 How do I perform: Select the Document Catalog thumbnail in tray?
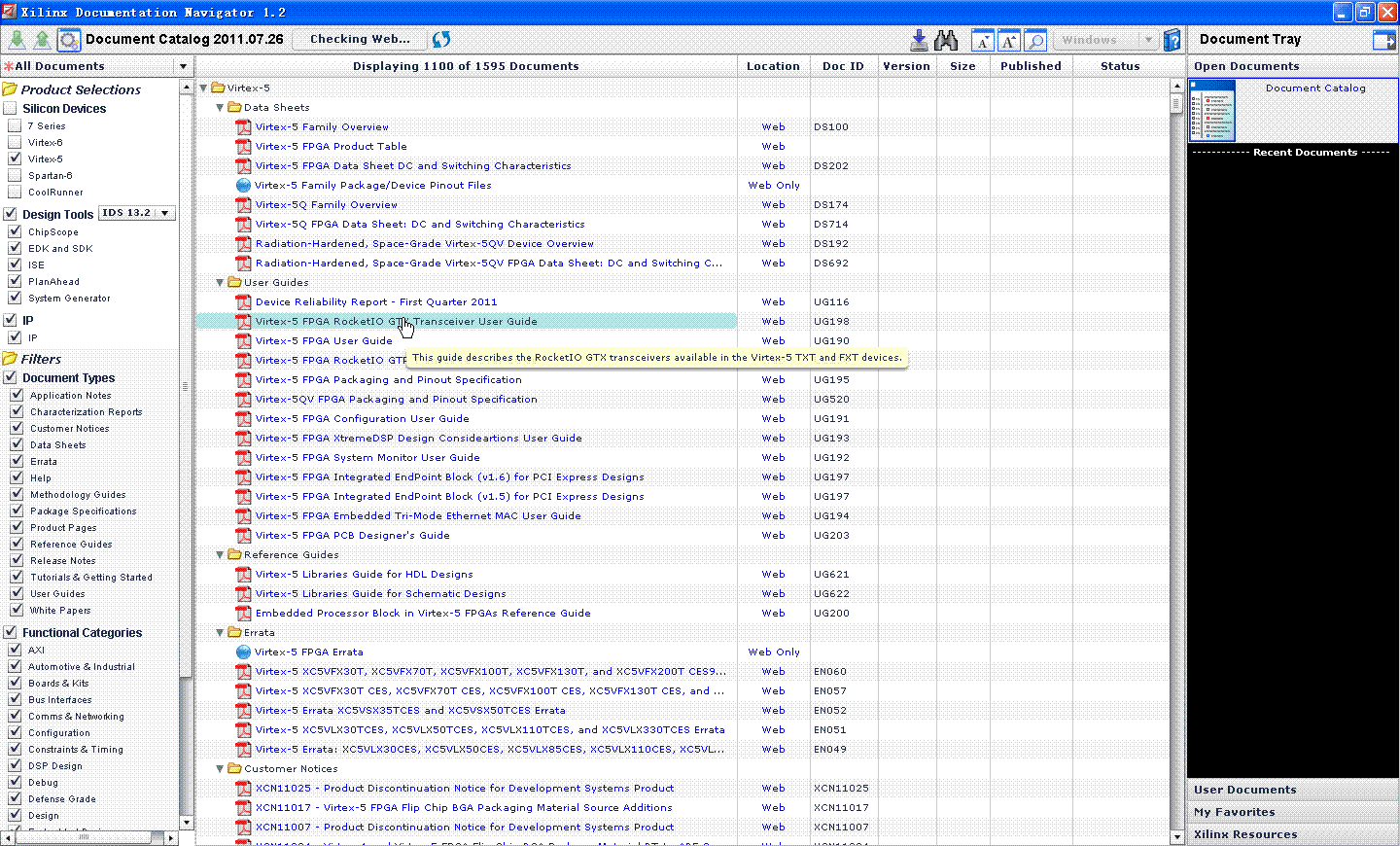1212,111
